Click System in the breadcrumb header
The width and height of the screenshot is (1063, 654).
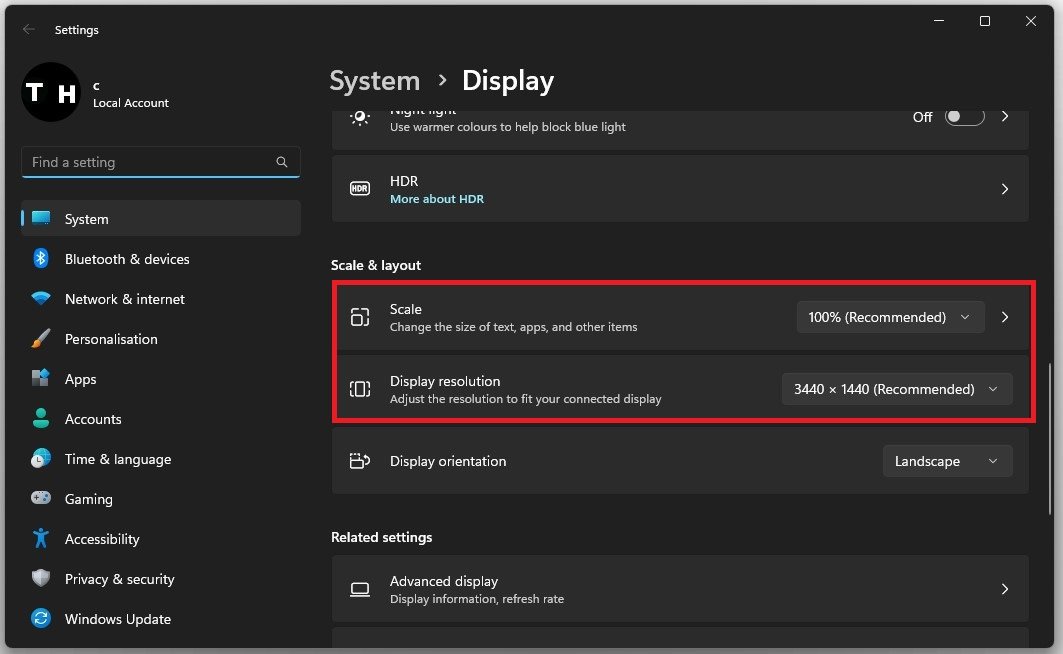(x=375, y=81)
